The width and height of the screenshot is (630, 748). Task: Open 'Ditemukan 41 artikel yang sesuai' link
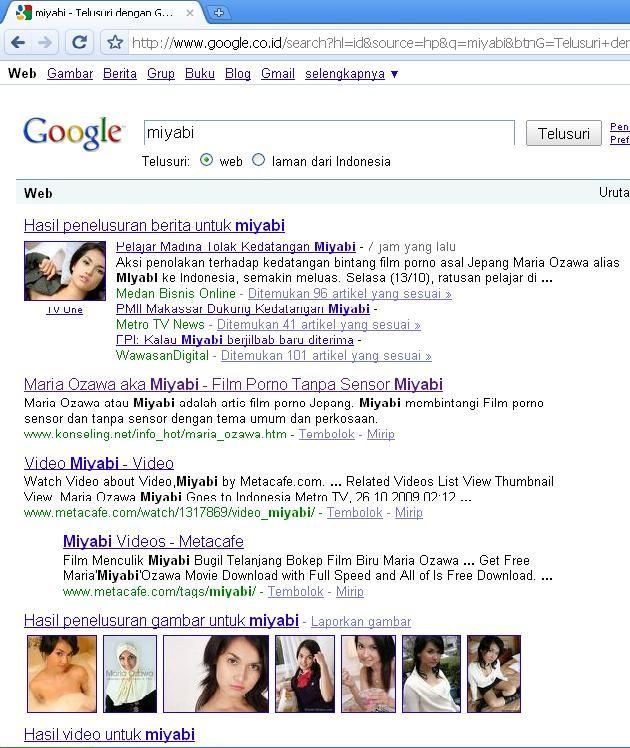tap(319, 325)
